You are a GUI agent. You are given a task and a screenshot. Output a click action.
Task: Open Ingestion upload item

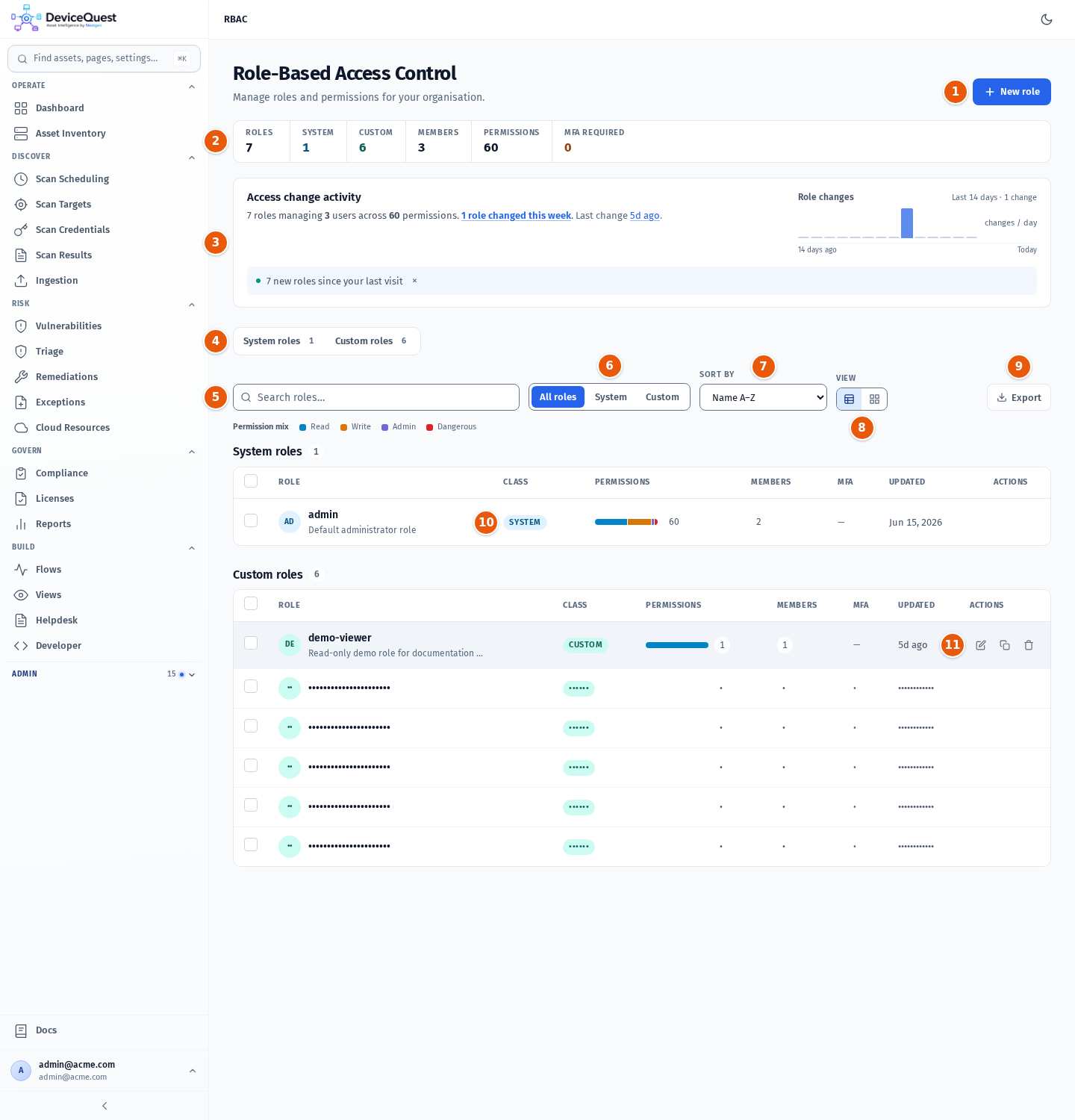coord(105,281)
